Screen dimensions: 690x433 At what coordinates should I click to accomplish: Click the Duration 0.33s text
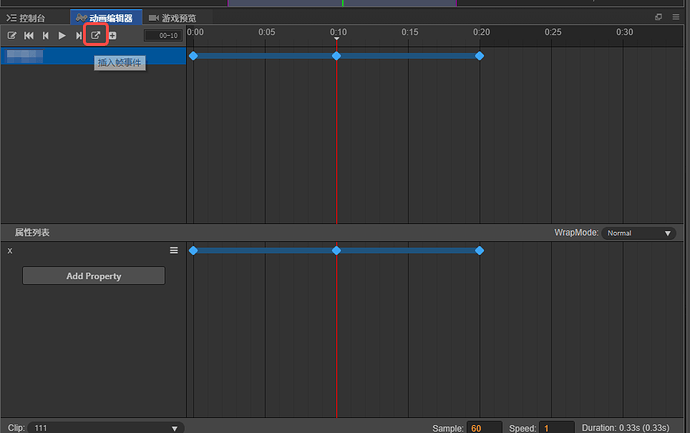[x=625, y=428]
